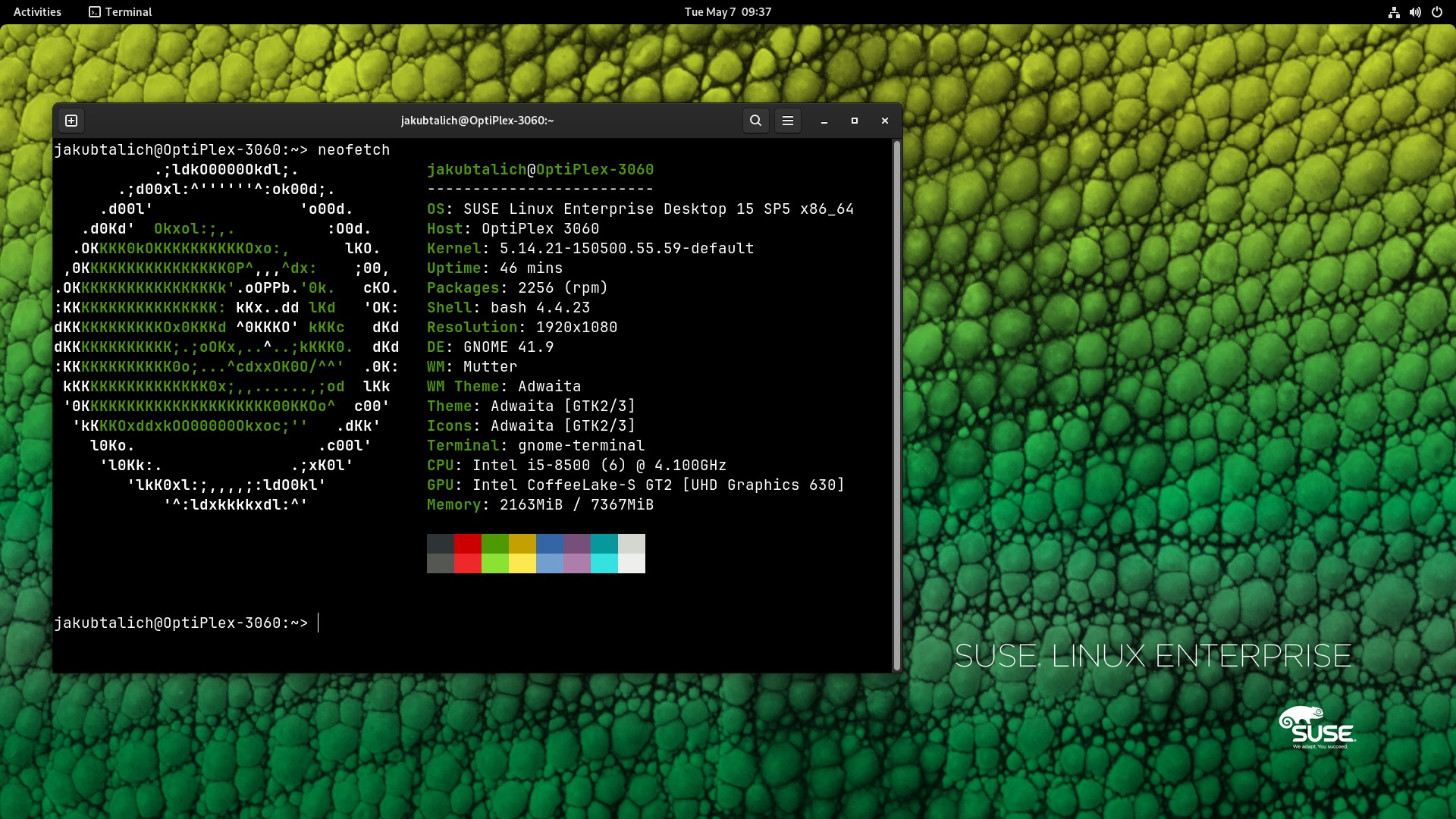
Task: Click the bright yellow color block
Action: [522, 563]
